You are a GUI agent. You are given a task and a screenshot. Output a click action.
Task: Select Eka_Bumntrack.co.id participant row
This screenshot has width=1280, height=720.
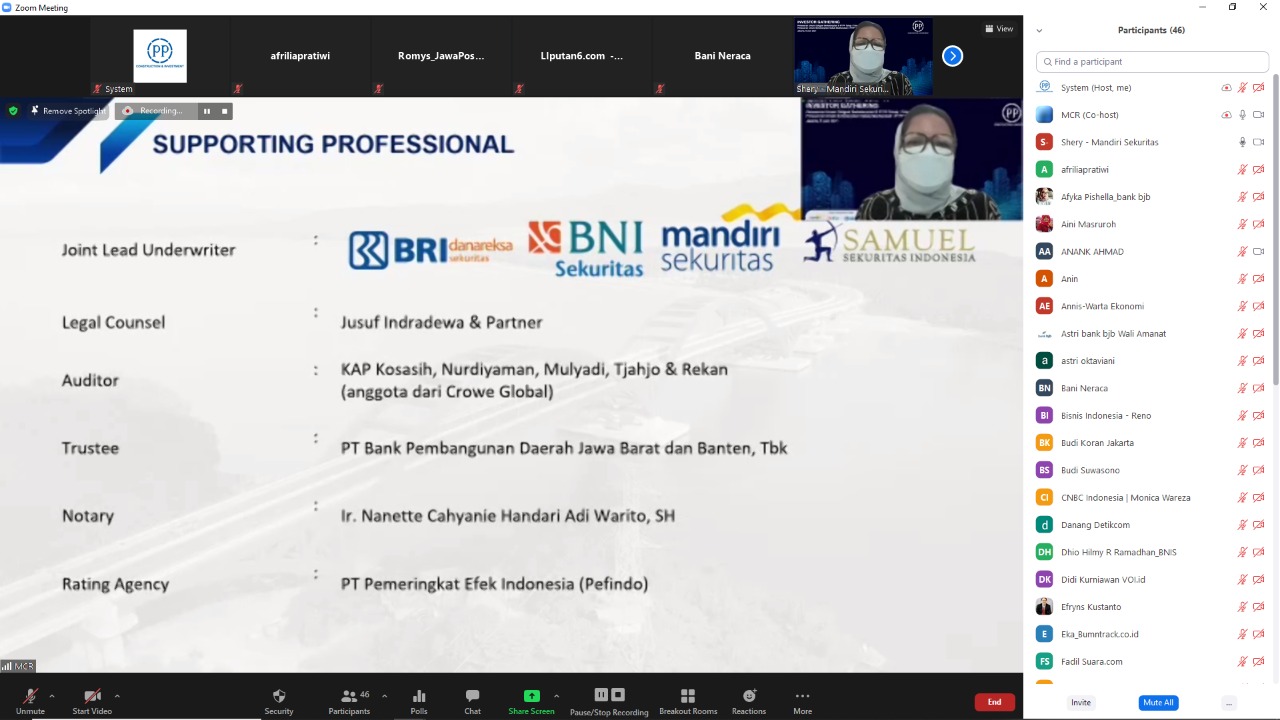coord(1152,634)
